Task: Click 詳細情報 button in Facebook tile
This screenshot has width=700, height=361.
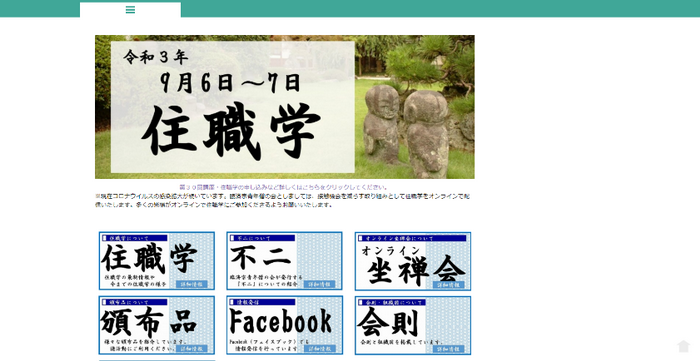Action: click(320, 349)
